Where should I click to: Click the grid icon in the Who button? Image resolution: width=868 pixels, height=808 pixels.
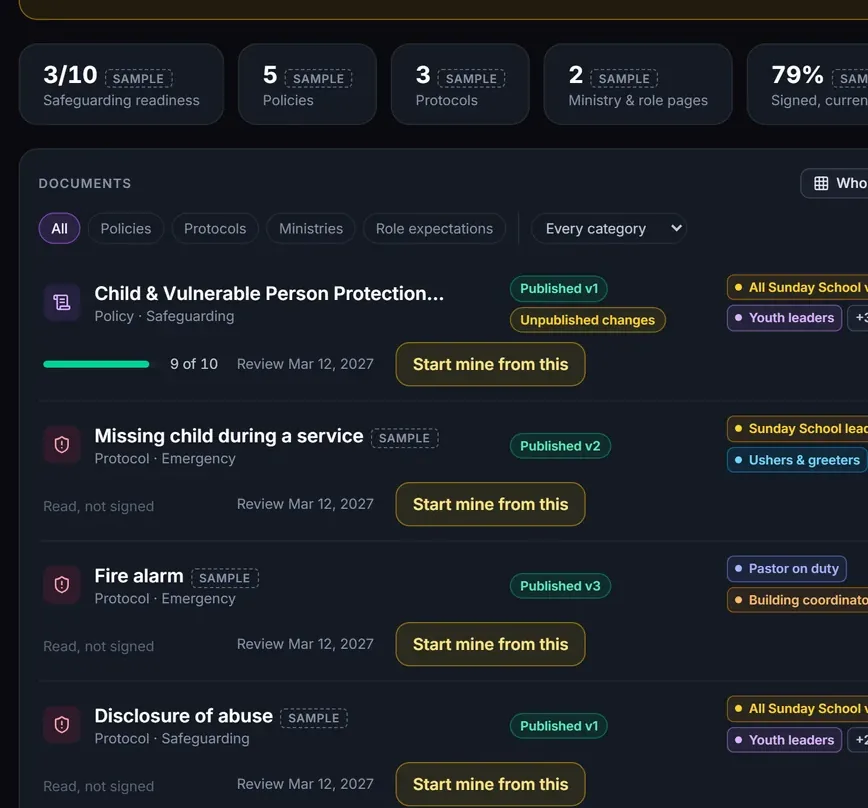(821, 183)
